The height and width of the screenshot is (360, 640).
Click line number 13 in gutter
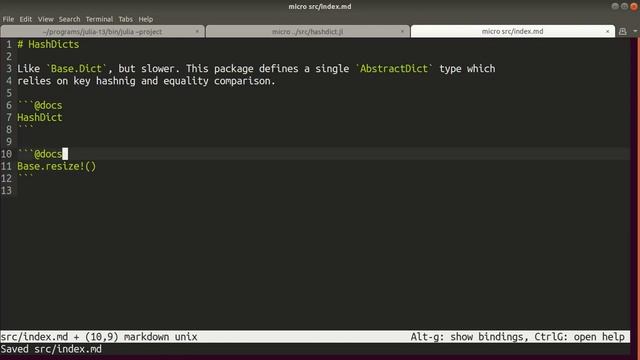pyautogui.click(x=7, y=191)
